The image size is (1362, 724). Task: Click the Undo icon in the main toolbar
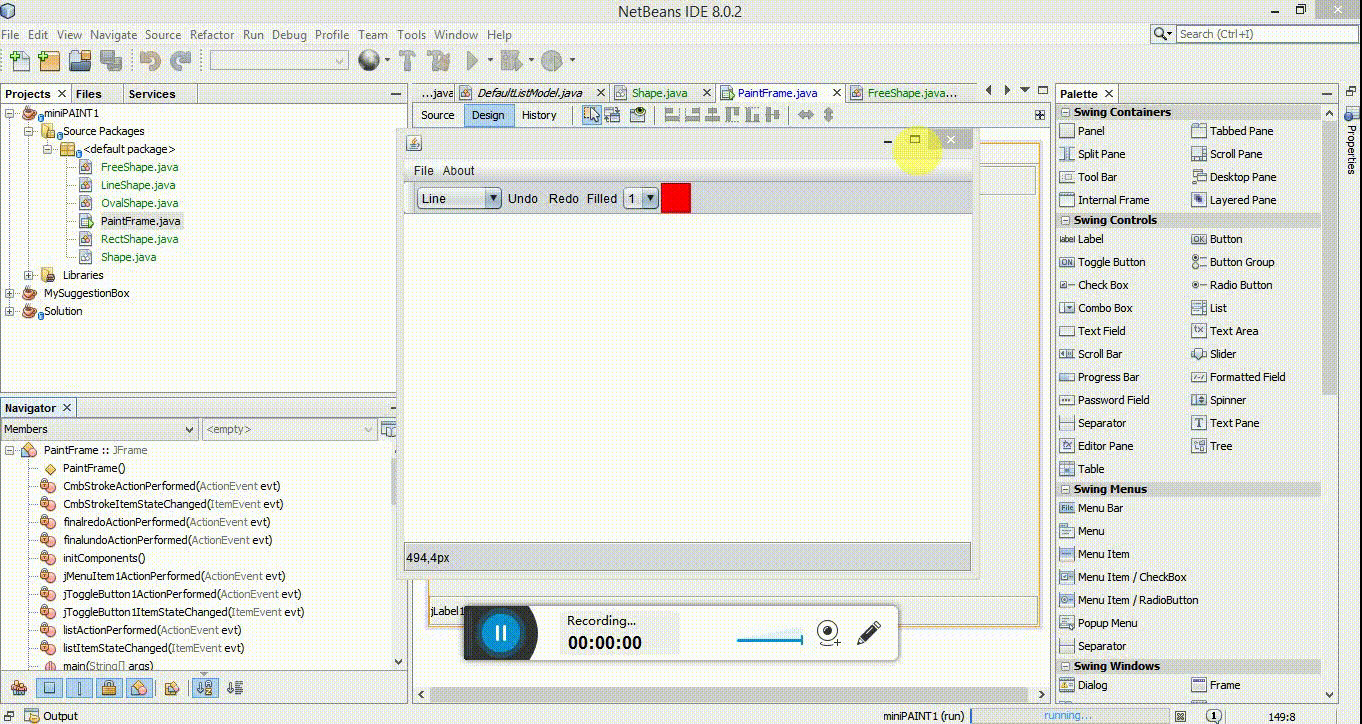(148, 61)
